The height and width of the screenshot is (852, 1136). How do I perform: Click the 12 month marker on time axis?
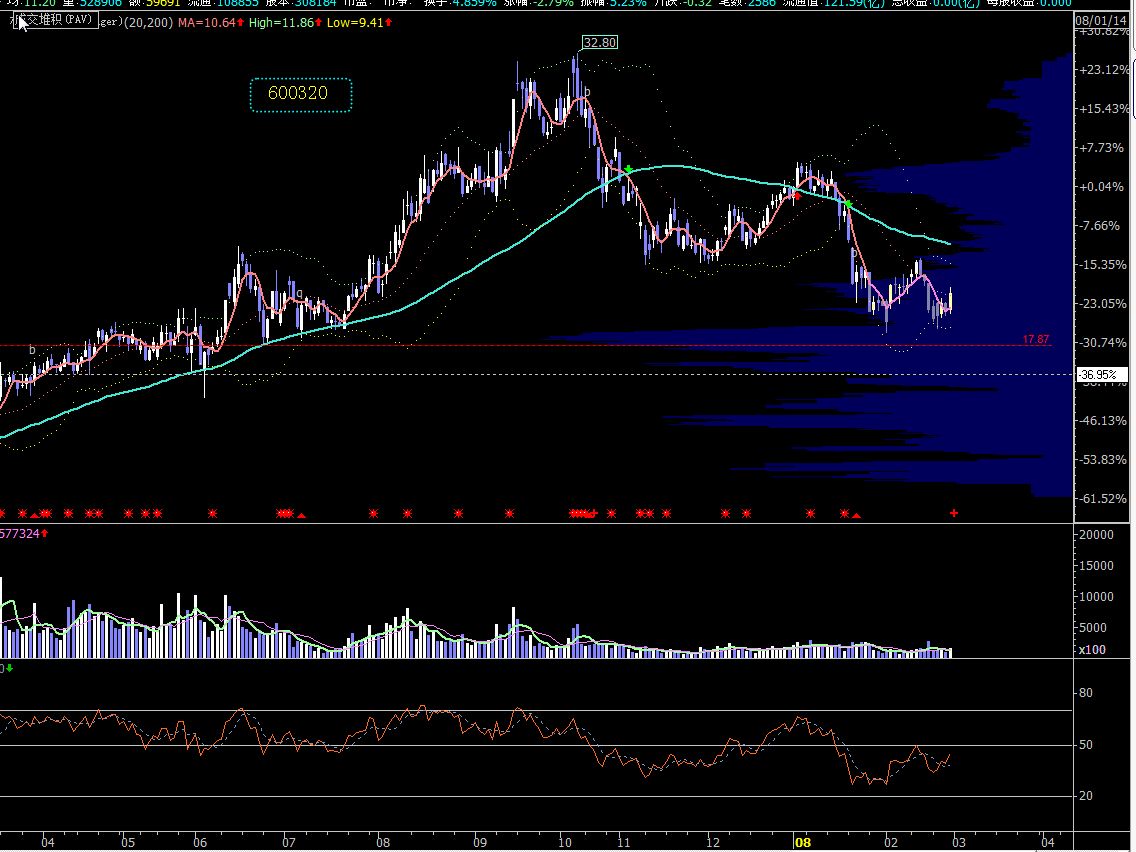[x=713, y=843]
